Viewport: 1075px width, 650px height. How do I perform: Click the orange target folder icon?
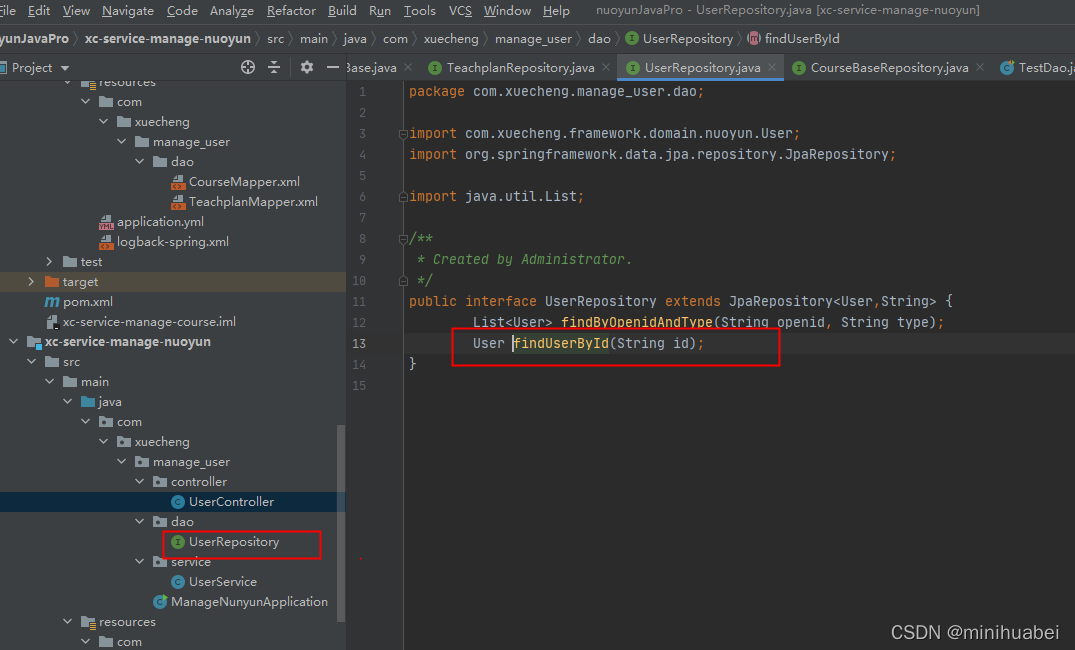coord(51,282)
